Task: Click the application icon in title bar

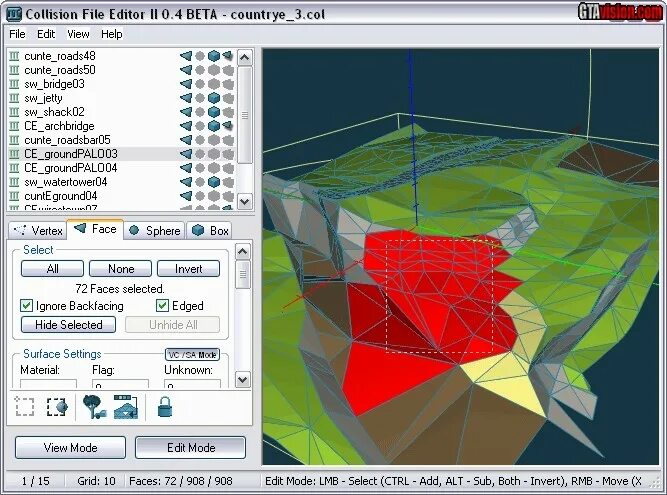Action: (x=14, y=14)
